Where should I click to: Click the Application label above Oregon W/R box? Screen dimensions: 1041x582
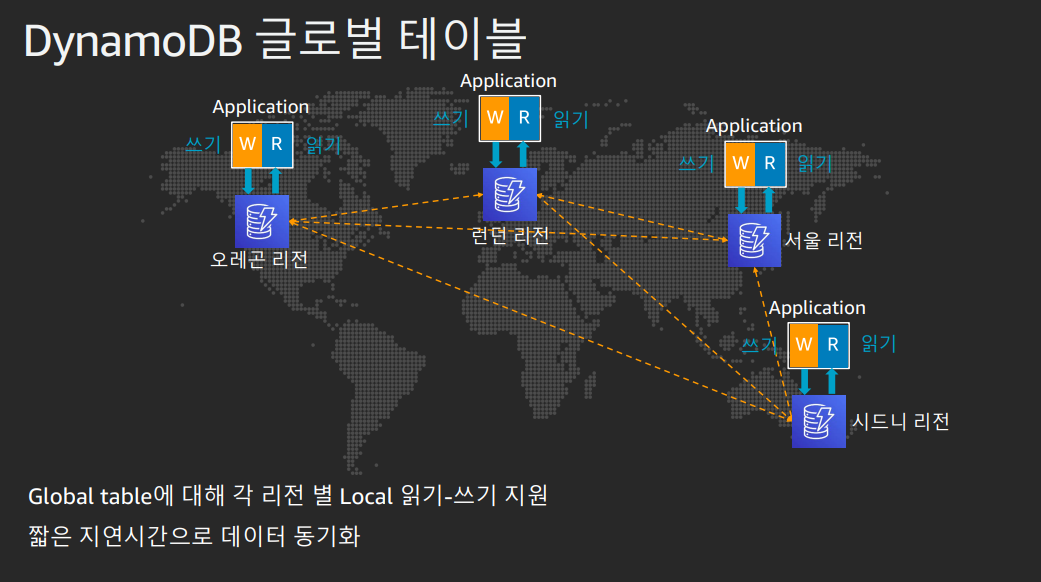(x=260, y=107)
